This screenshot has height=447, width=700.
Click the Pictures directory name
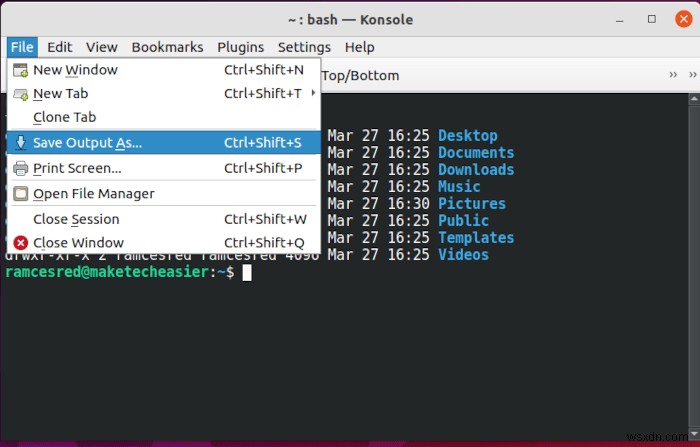click(471, 203)
